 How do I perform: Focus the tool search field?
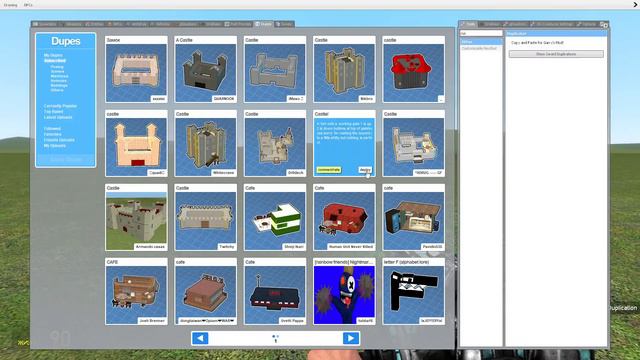point(481,33)
